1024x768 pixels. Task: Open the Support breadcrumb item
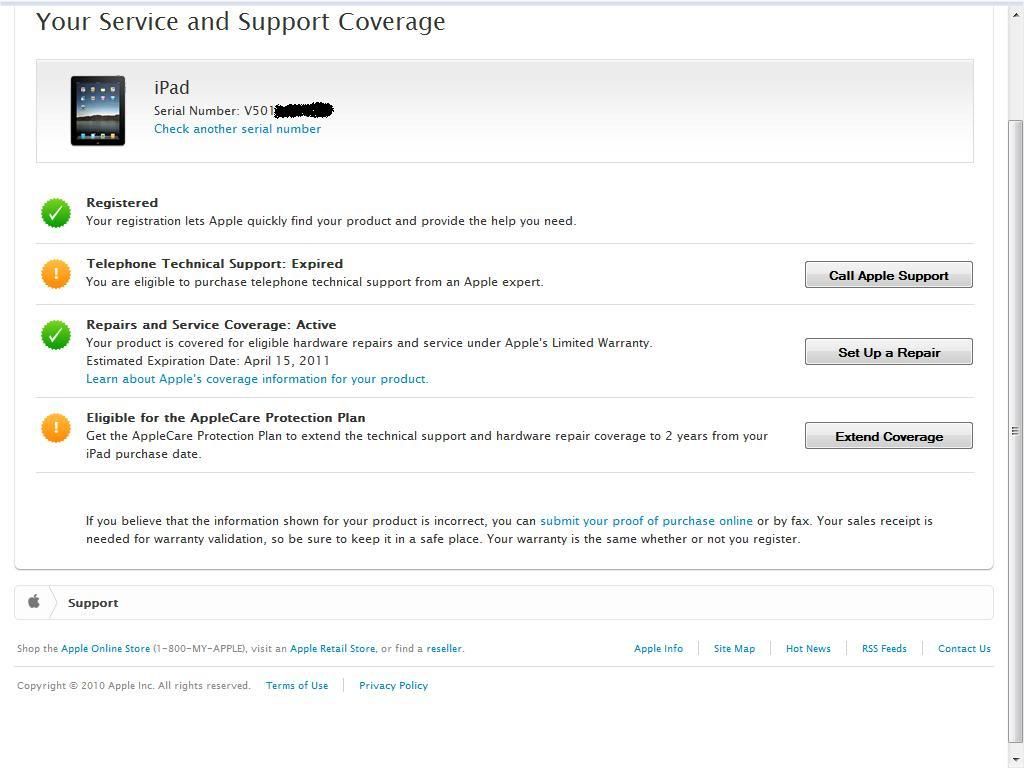[x=93, y=603]
